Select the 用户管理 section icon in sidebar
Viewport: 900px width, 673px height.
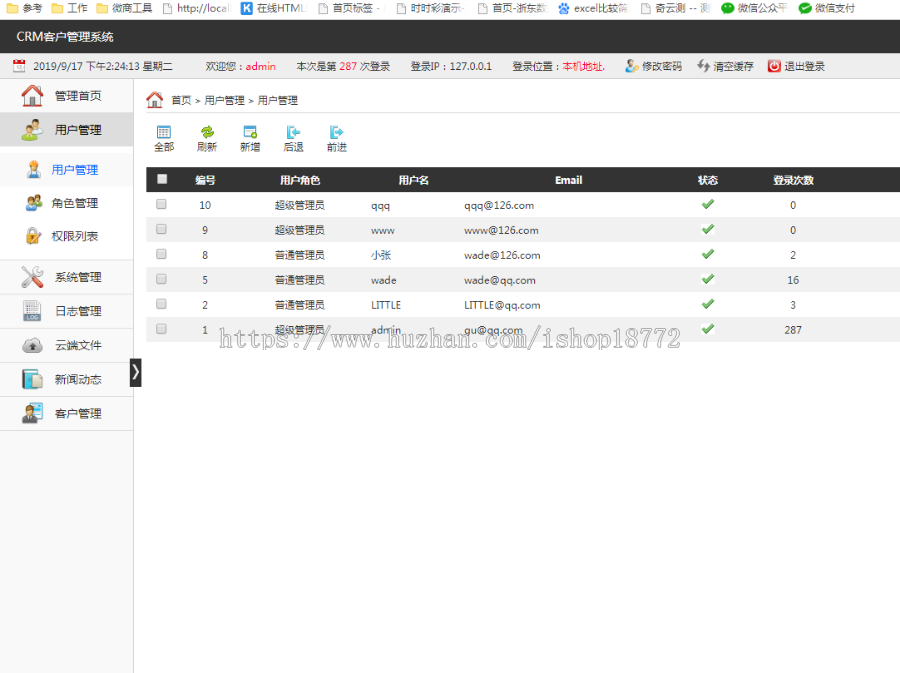(32, 130)
